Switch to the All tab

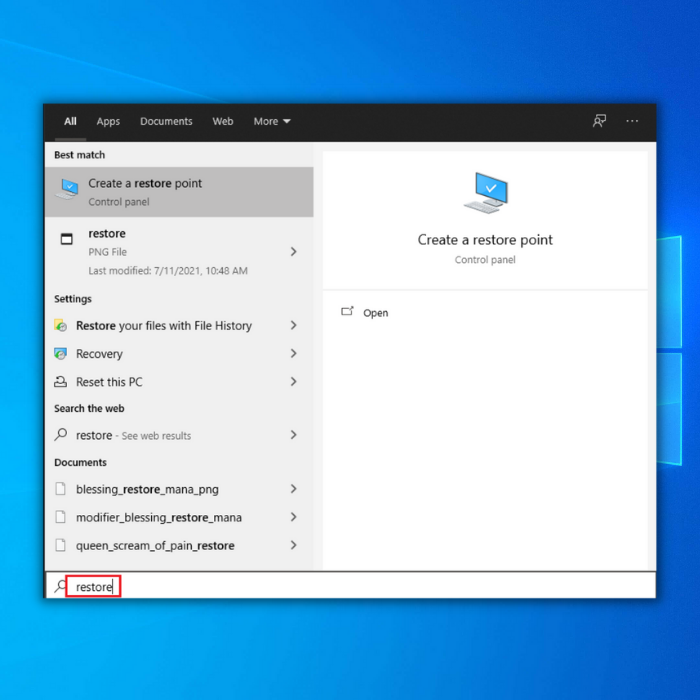coord(70,121)
